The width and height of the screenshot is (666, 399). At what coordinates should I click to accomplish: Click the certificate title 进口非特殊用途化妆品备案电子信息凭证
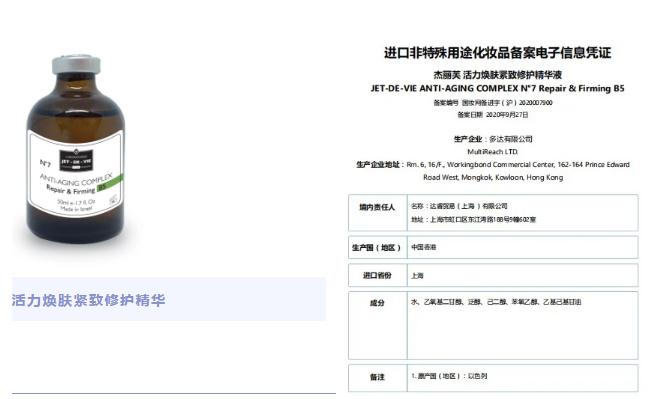497,53
